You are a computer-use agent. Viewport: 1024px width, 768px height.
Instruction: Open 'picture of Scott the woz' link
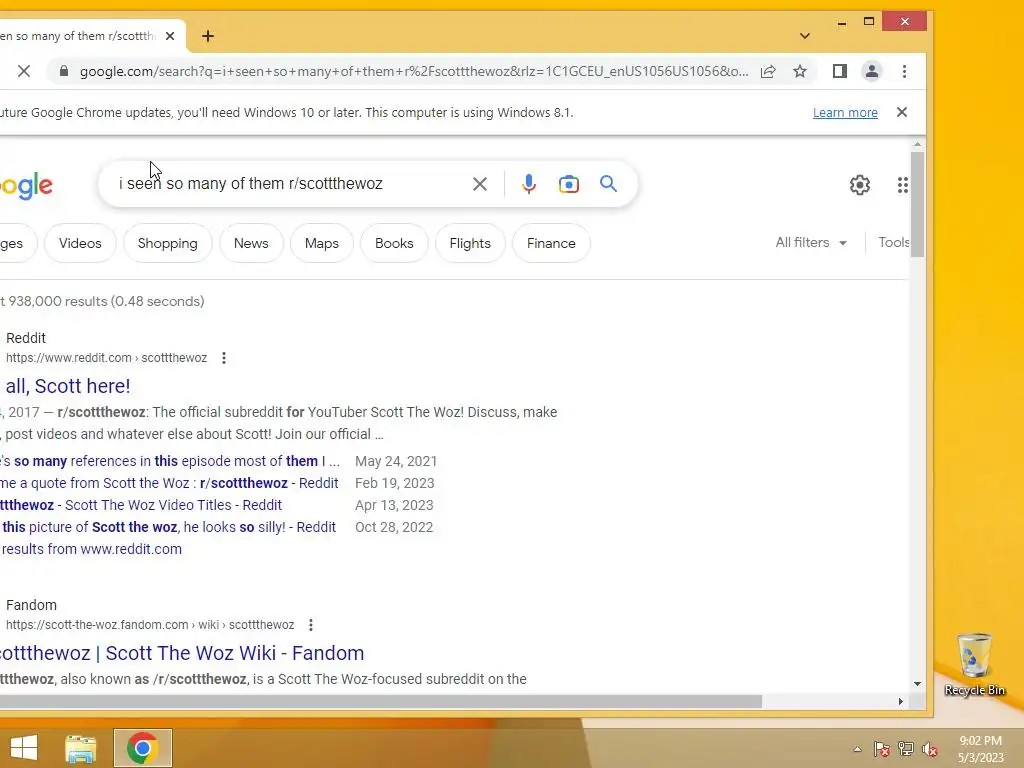click(x=168, y=527)
